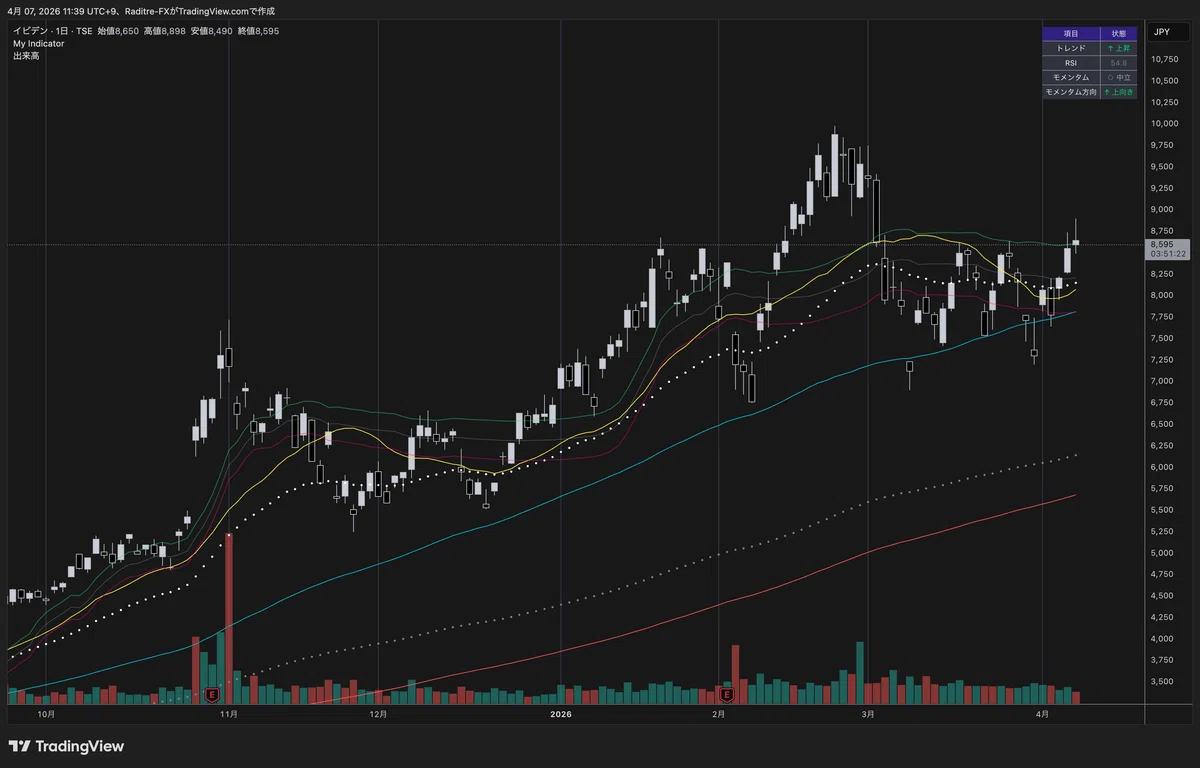This screenshot has height=768, width=1200.
Task: Click the RSI value 54.8
Action: coord(1118,63)
